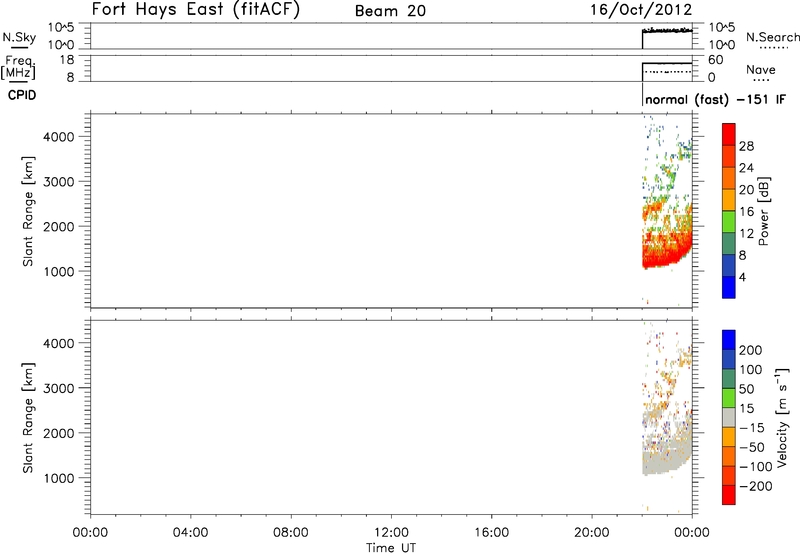This screenshot has width=800, height=554.
Task: Click the 'Time UT' axis title
Action: [x=391, y=548]
